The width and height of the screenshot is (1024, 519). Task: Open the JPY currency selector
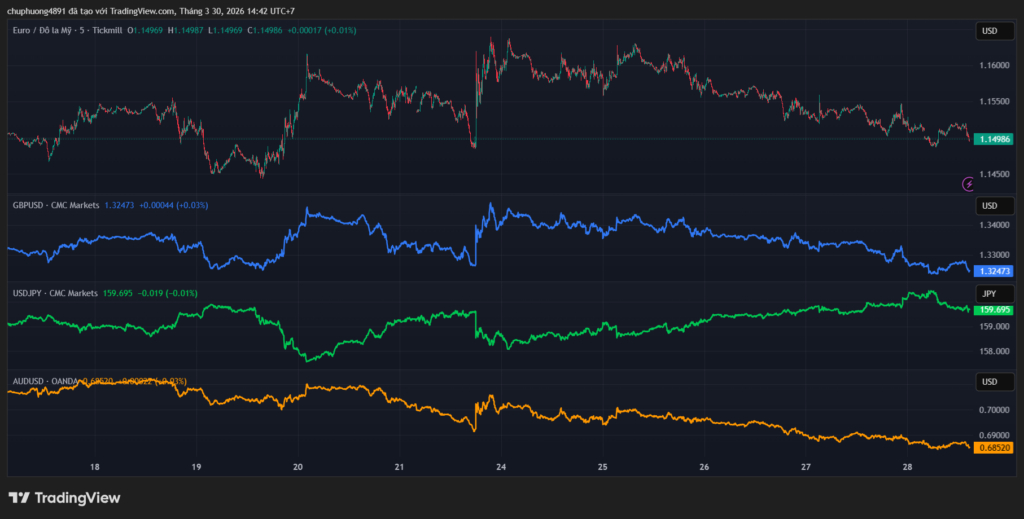[989, 294]
